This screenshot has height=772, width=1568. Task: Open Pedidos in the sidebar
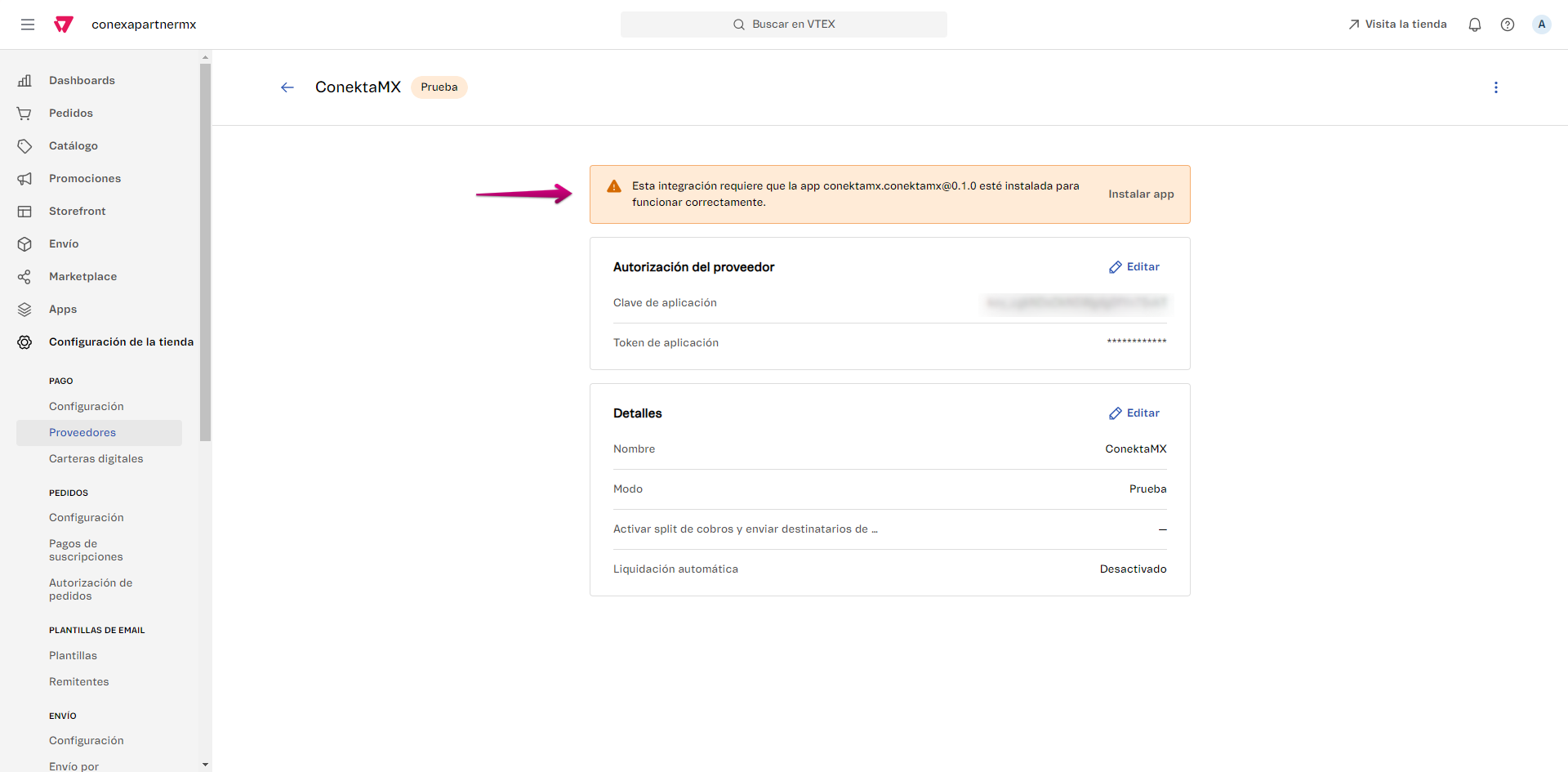[x=71, y=113]
